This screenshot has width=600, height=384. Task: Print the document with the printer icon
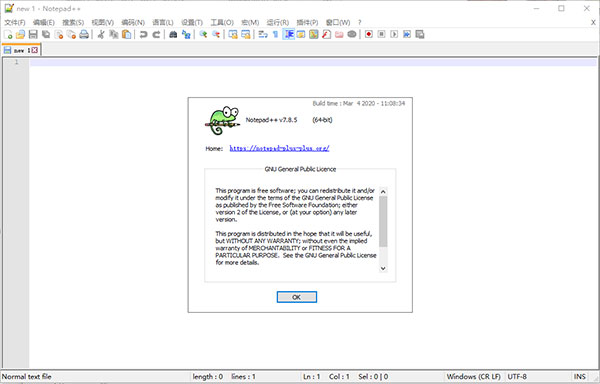pos(84,35)
